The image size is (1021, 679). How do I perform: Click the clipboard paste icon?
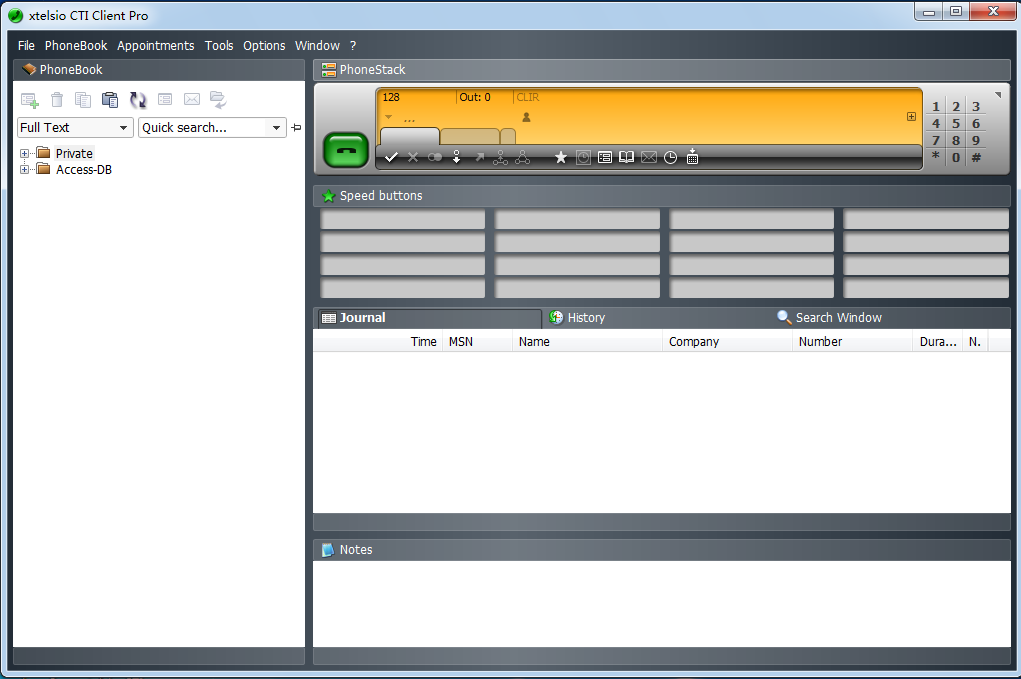click(110, 100)
